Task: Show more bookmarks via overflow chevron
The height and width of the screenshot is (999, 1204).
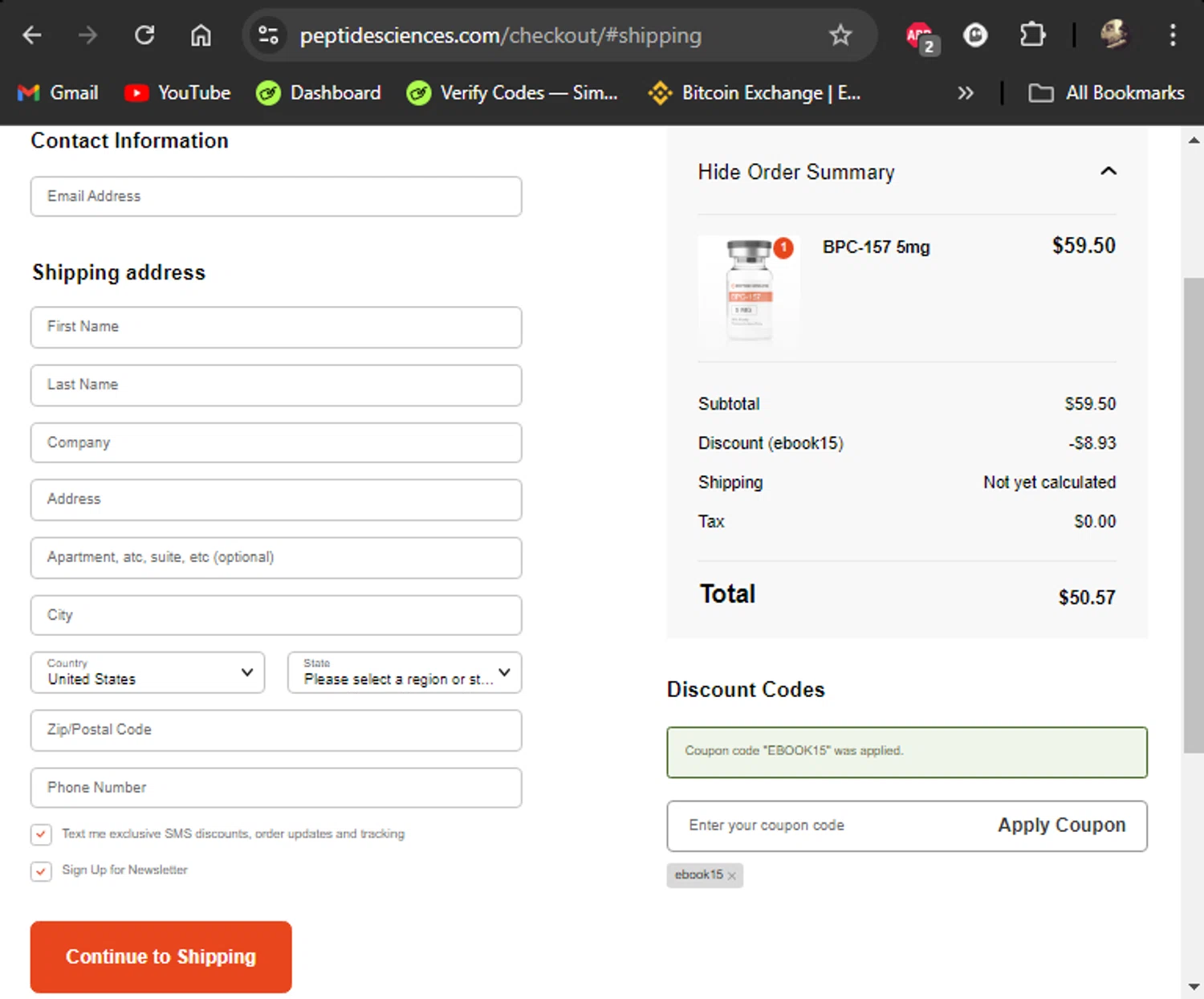Action: (965, 93)
